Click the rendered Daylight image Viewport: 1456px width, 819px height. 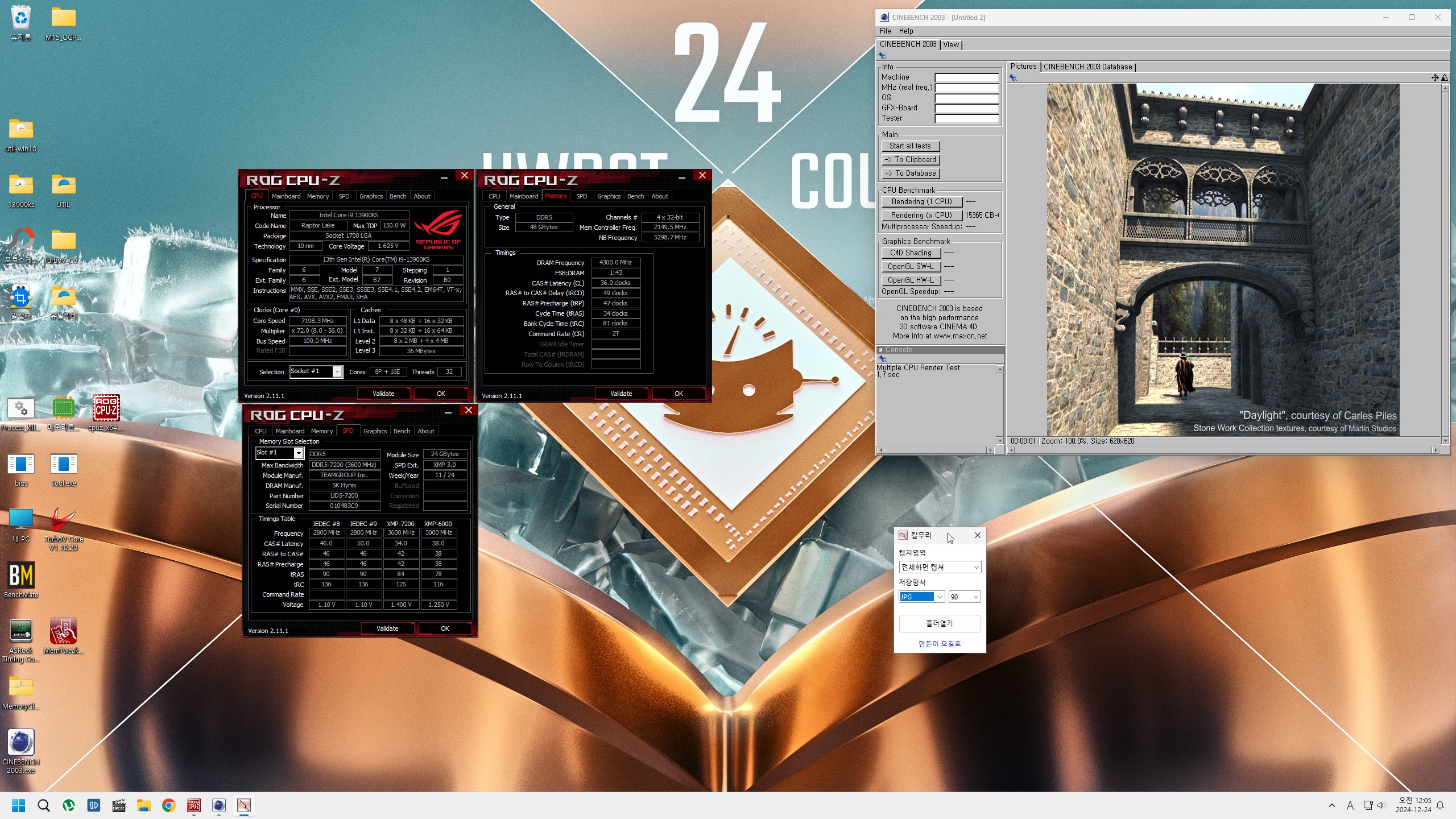(x=1223, y=260)
